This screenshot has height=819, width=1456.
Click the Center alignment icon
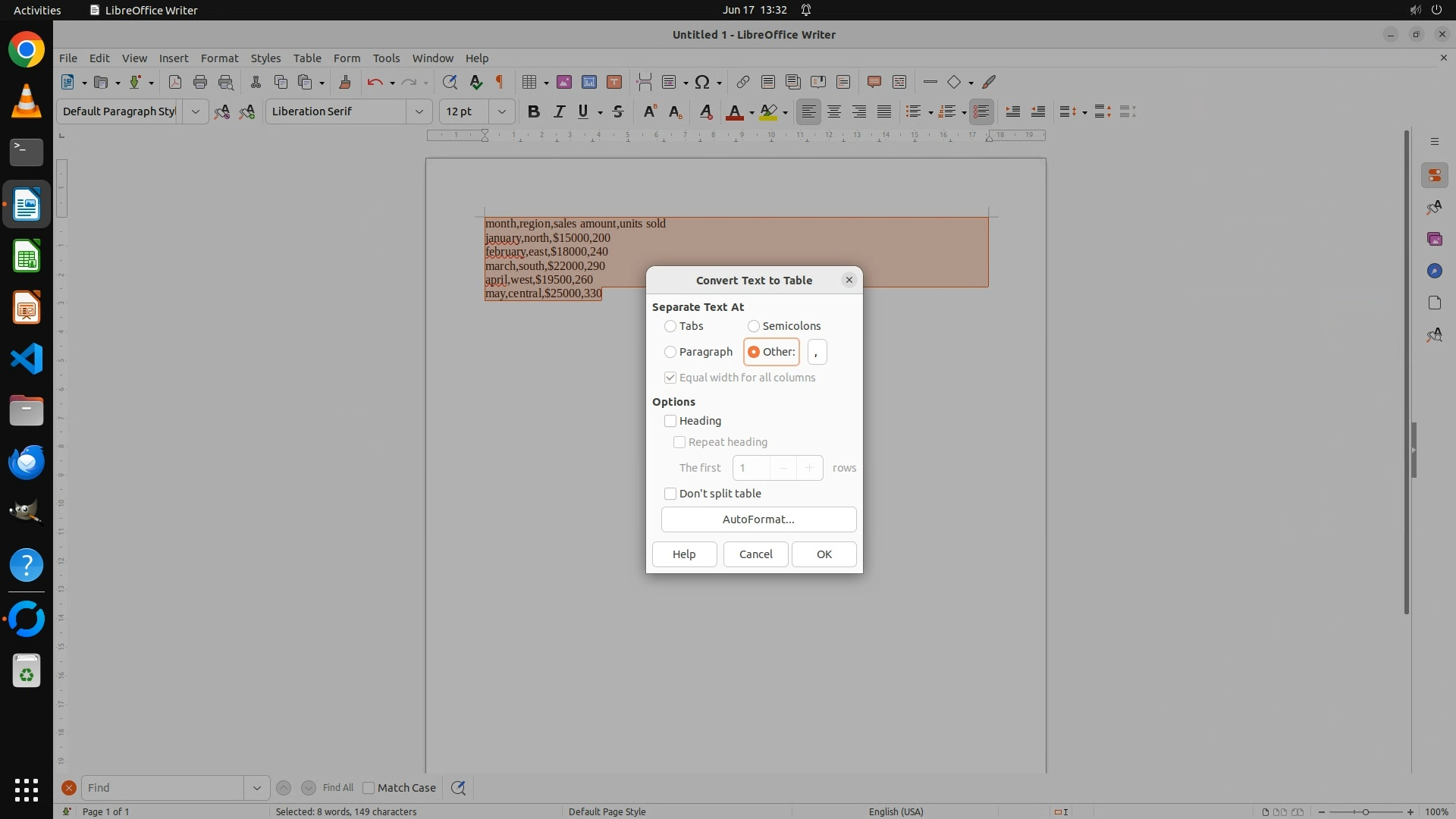pos(834,111)
